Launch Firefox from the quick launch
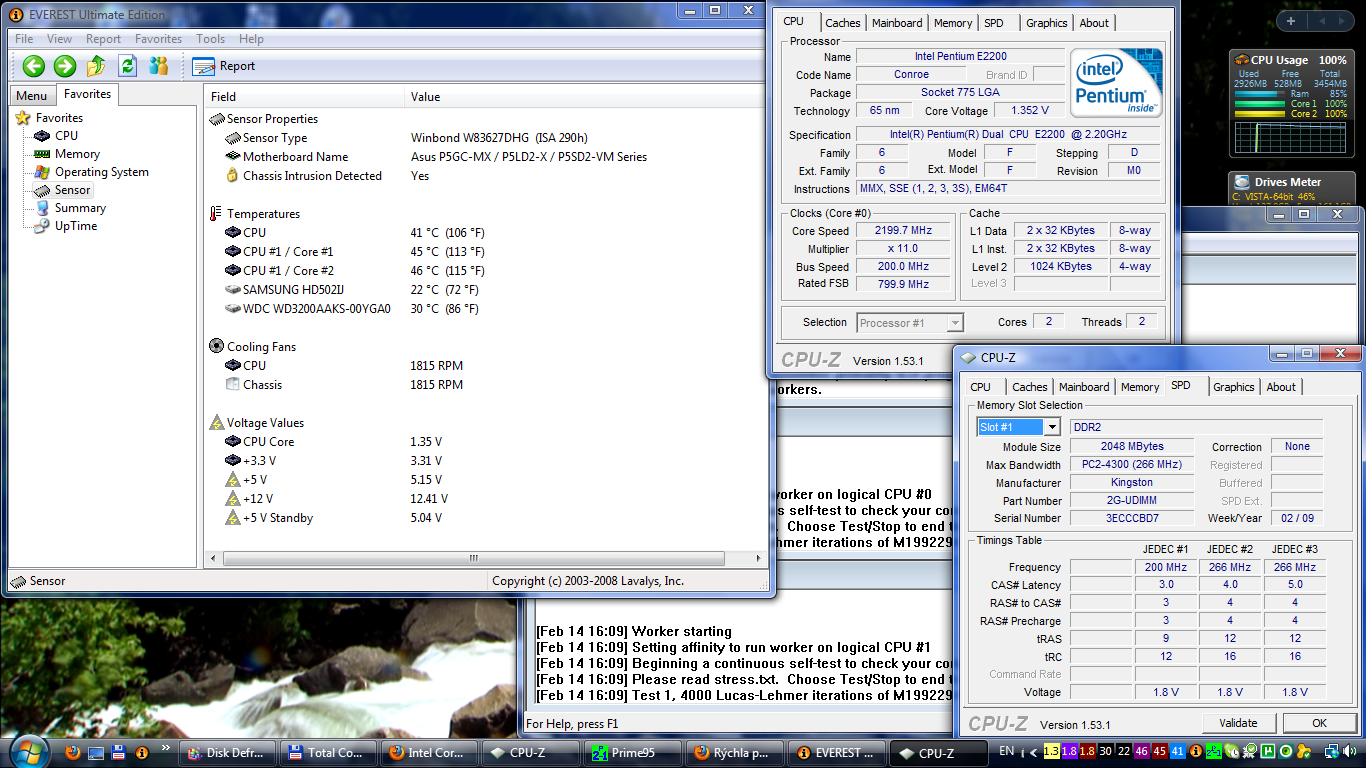Viewport: 1372px width, 768px height. [72, 752]
